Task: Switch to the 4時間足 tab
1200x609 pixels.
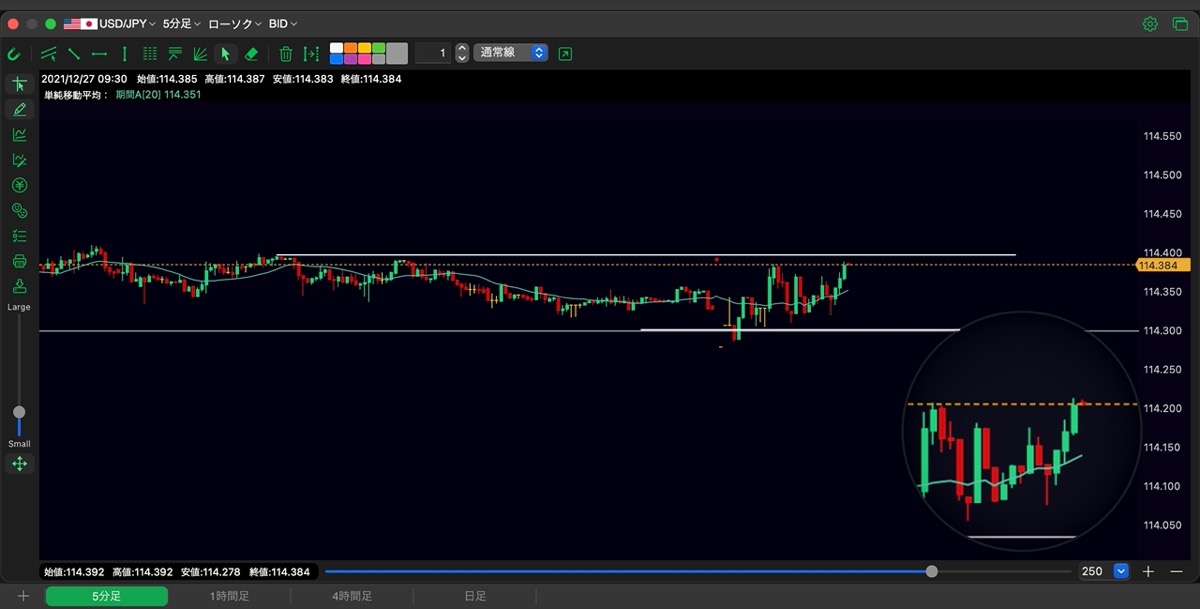Action: click(352, 596)
